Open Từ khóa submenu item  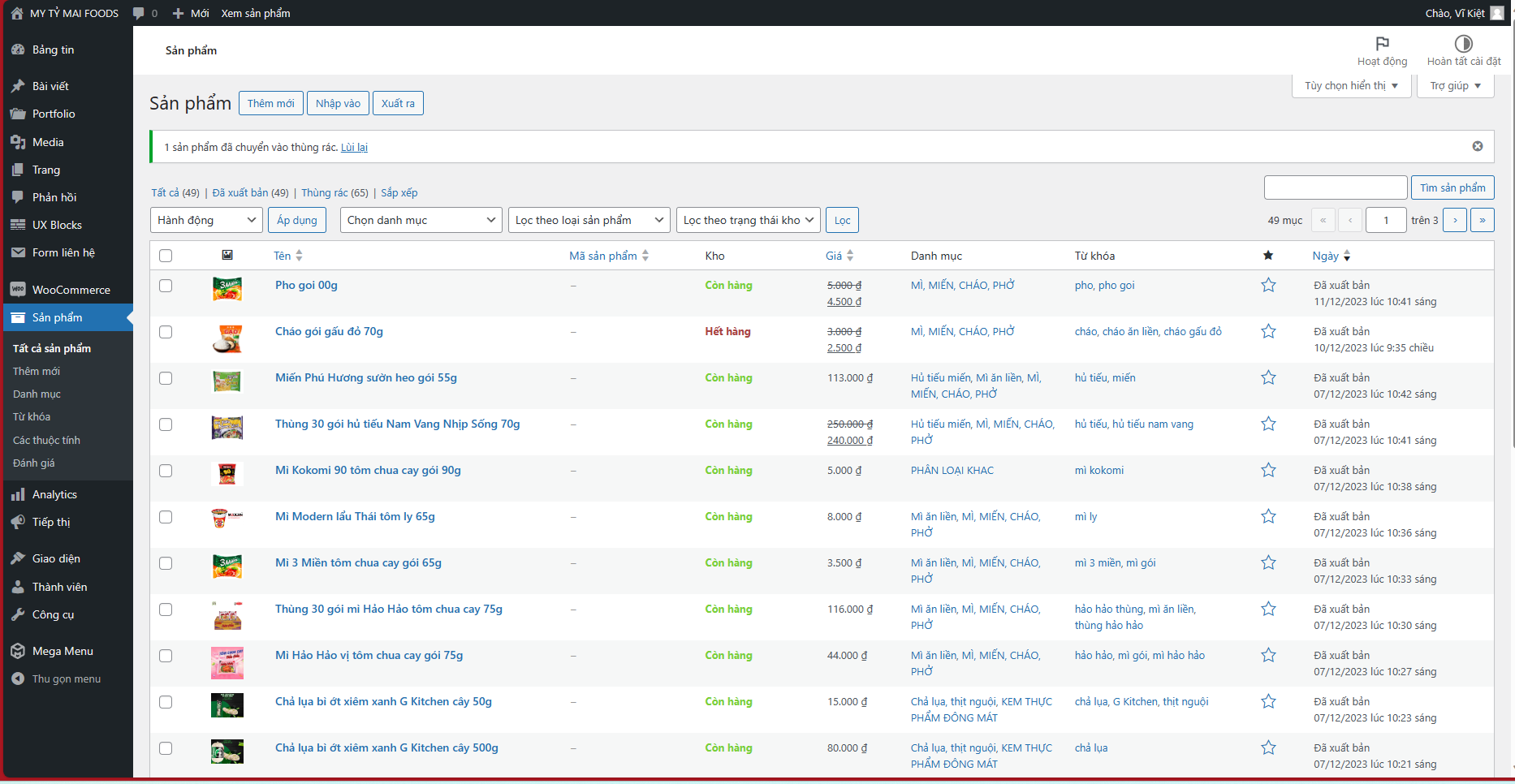tap(32, 416)
